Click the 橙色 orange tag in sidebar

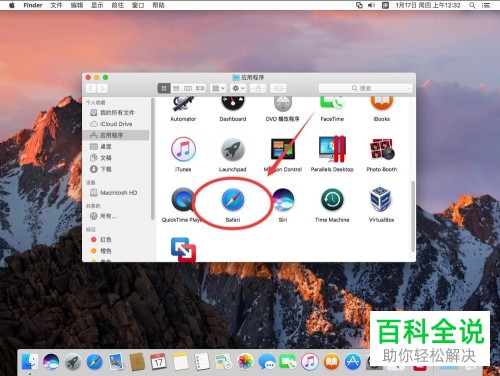(x=117, y=251)
